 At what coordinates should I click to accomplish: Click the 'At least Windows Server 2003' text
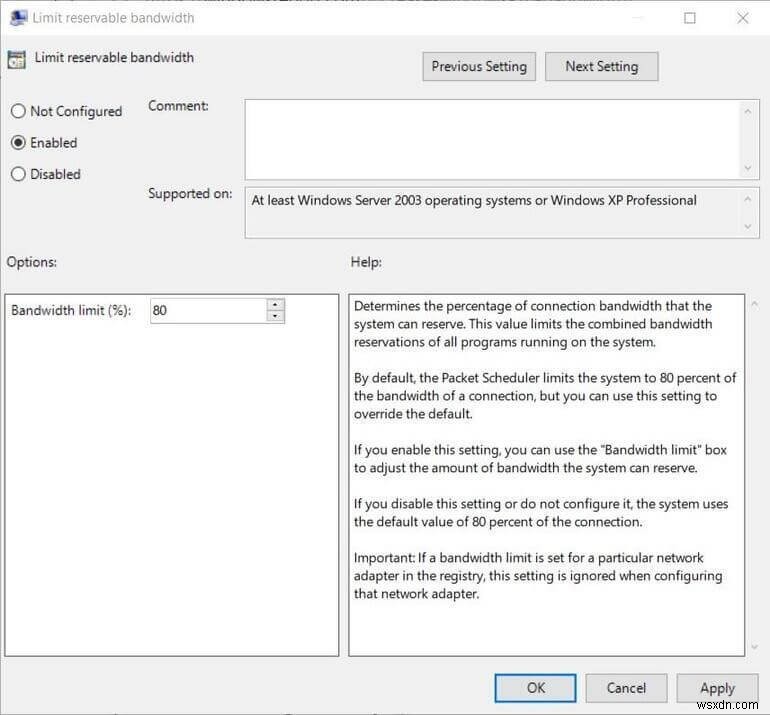coord(474,200)
